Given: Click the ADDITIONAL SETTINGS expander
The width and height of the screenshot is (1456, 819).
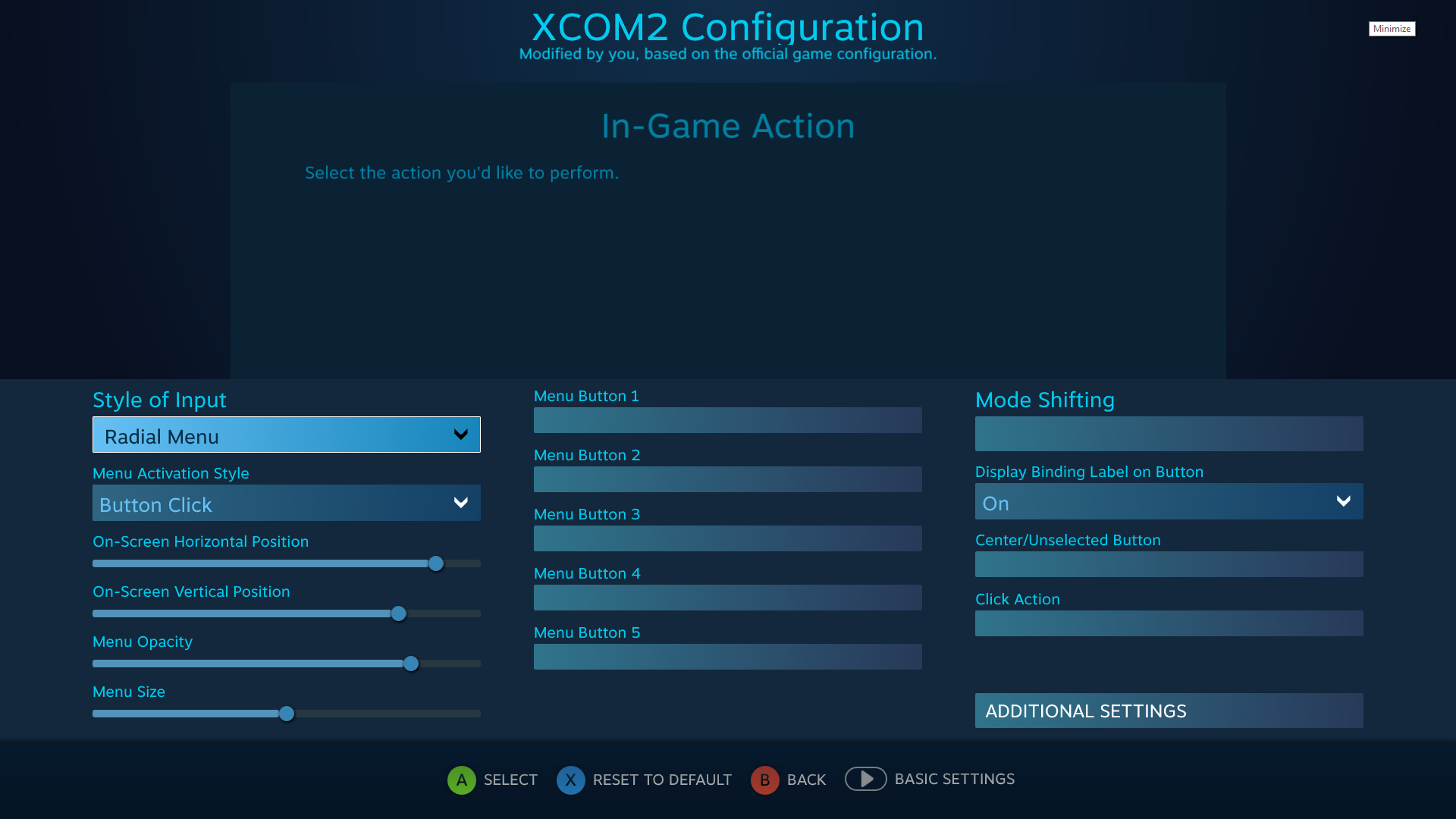Looking at the screenshot, I should coord(1169,710).
